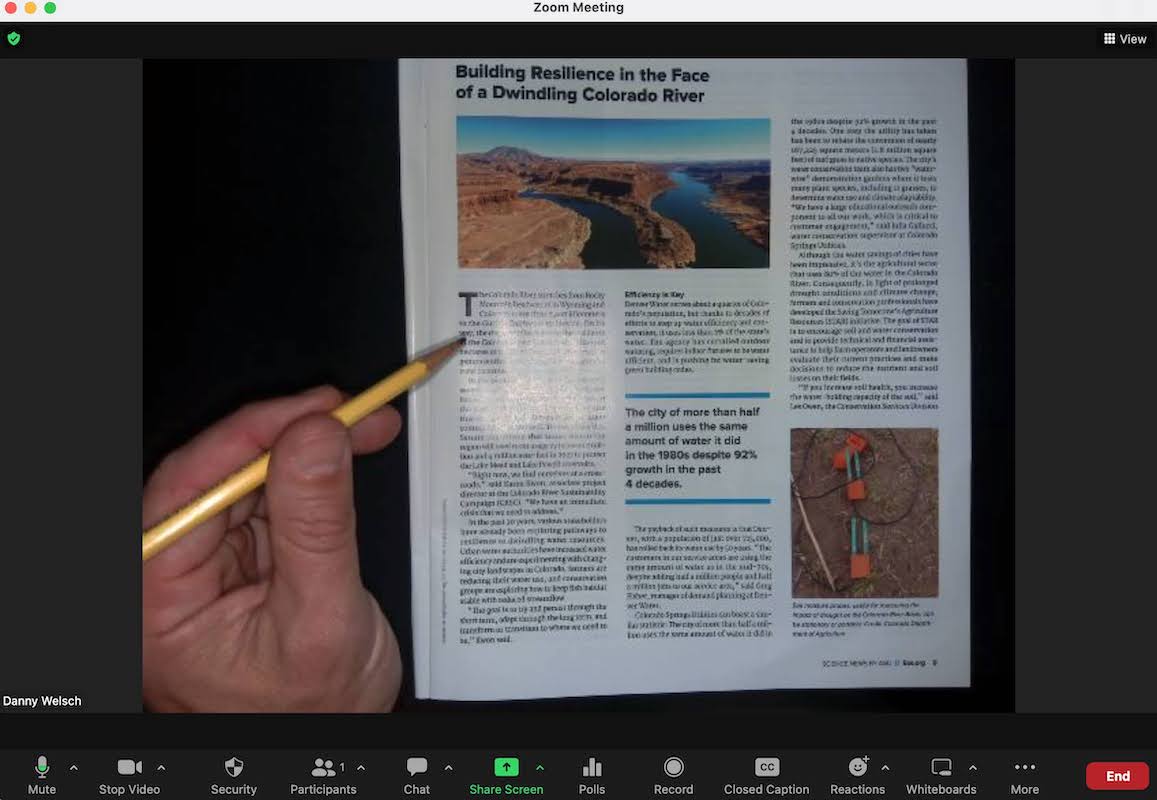Image resolution: width=1157 pixels, height=800 pixels.
Task: Click the Reactions emoji icon
Action: [857, 767]
